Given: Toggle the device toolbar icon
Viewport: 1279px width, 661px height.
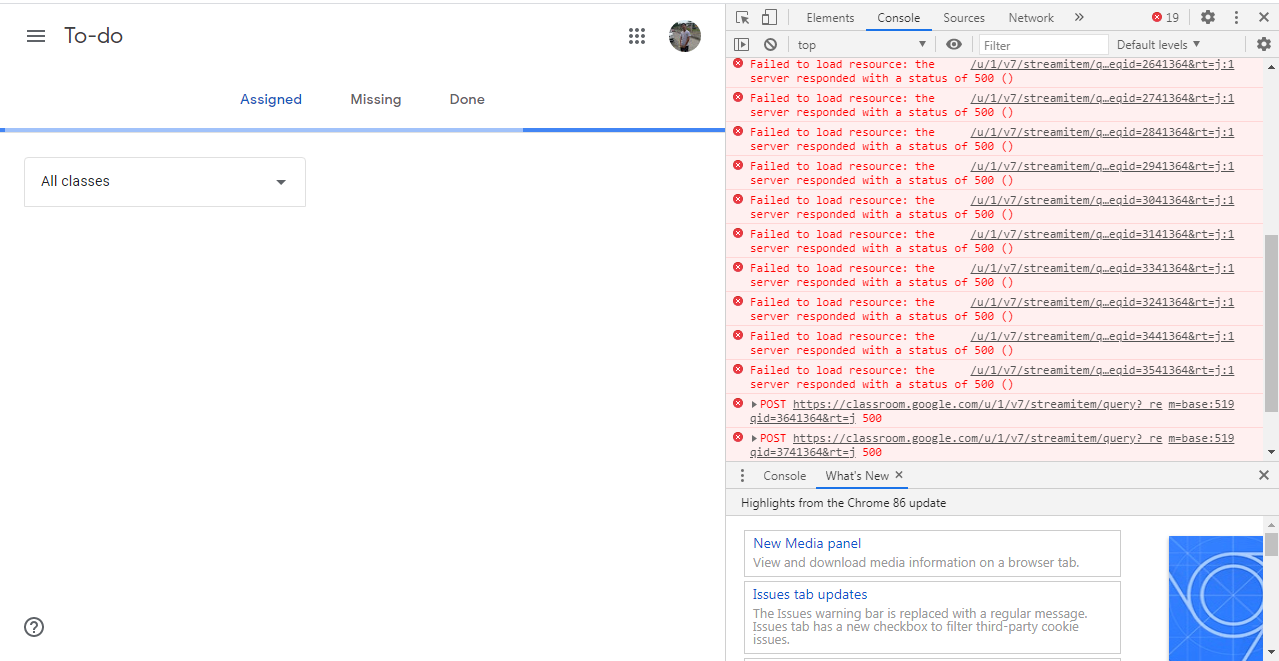Looking at the screenshot, I should point(769,17).
